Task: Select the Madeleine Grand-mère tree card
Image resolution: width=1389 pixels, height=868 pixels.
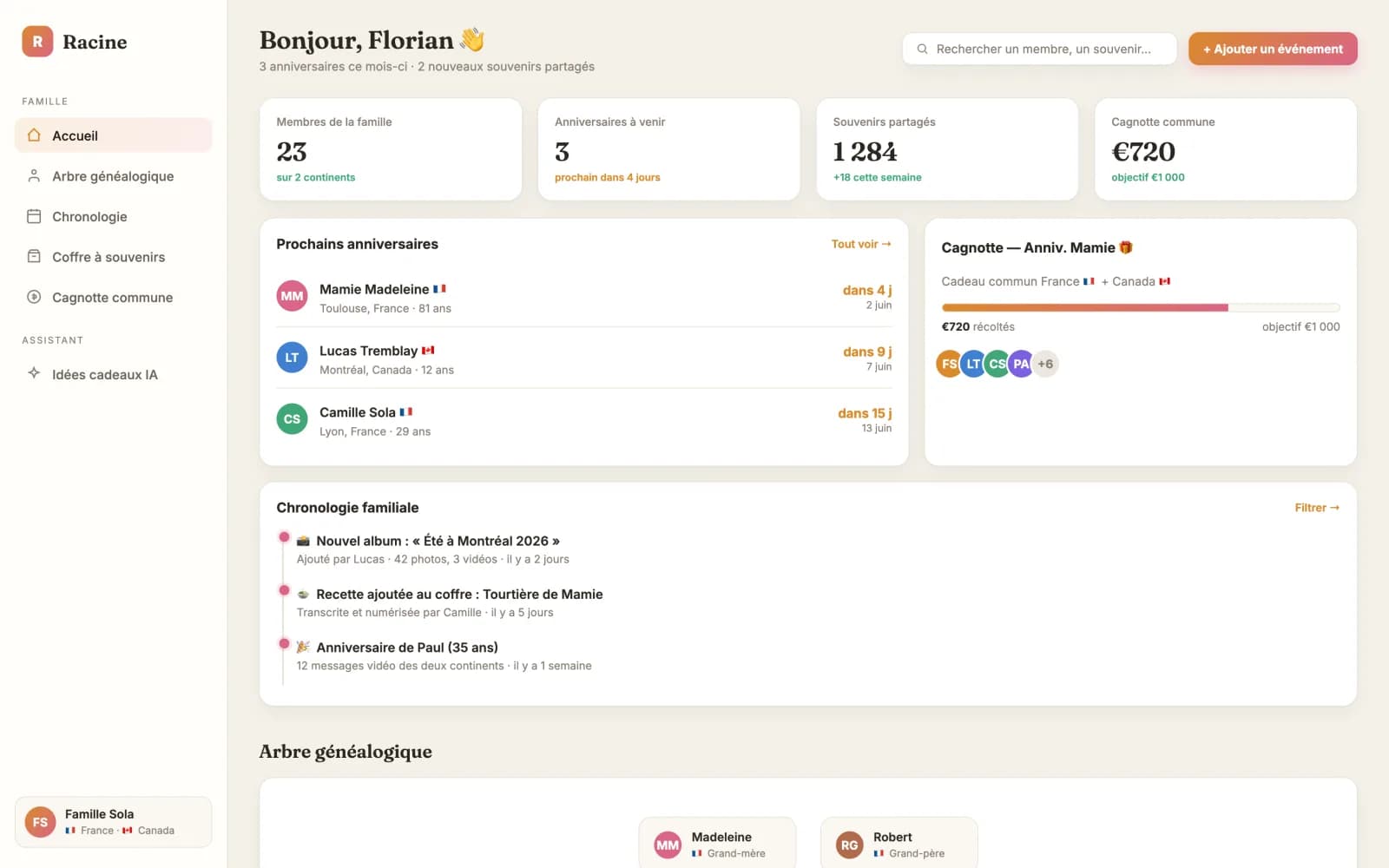Action: coord(717,843)
